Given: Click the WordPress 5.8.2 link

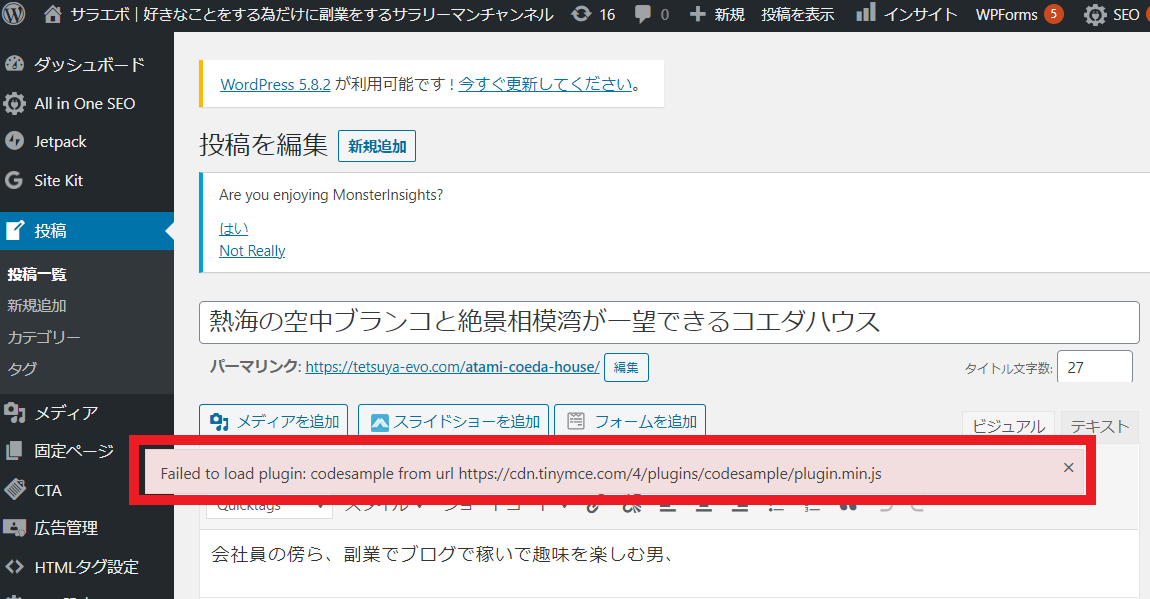Looking at the screenshot, I should [x=275, y=84].
